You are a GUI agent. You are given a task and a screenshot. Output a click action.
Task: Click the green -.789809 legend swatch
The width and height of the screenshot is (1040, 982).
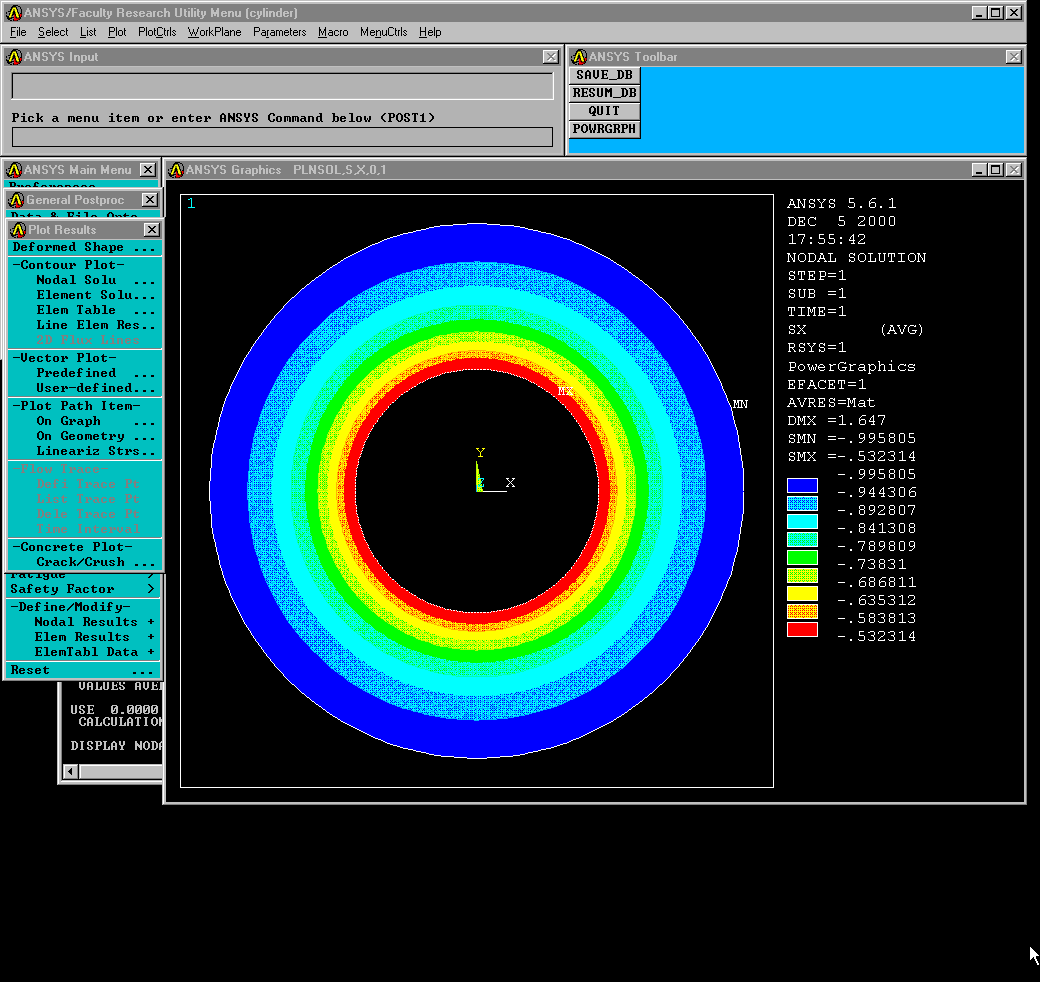point(802,558)
